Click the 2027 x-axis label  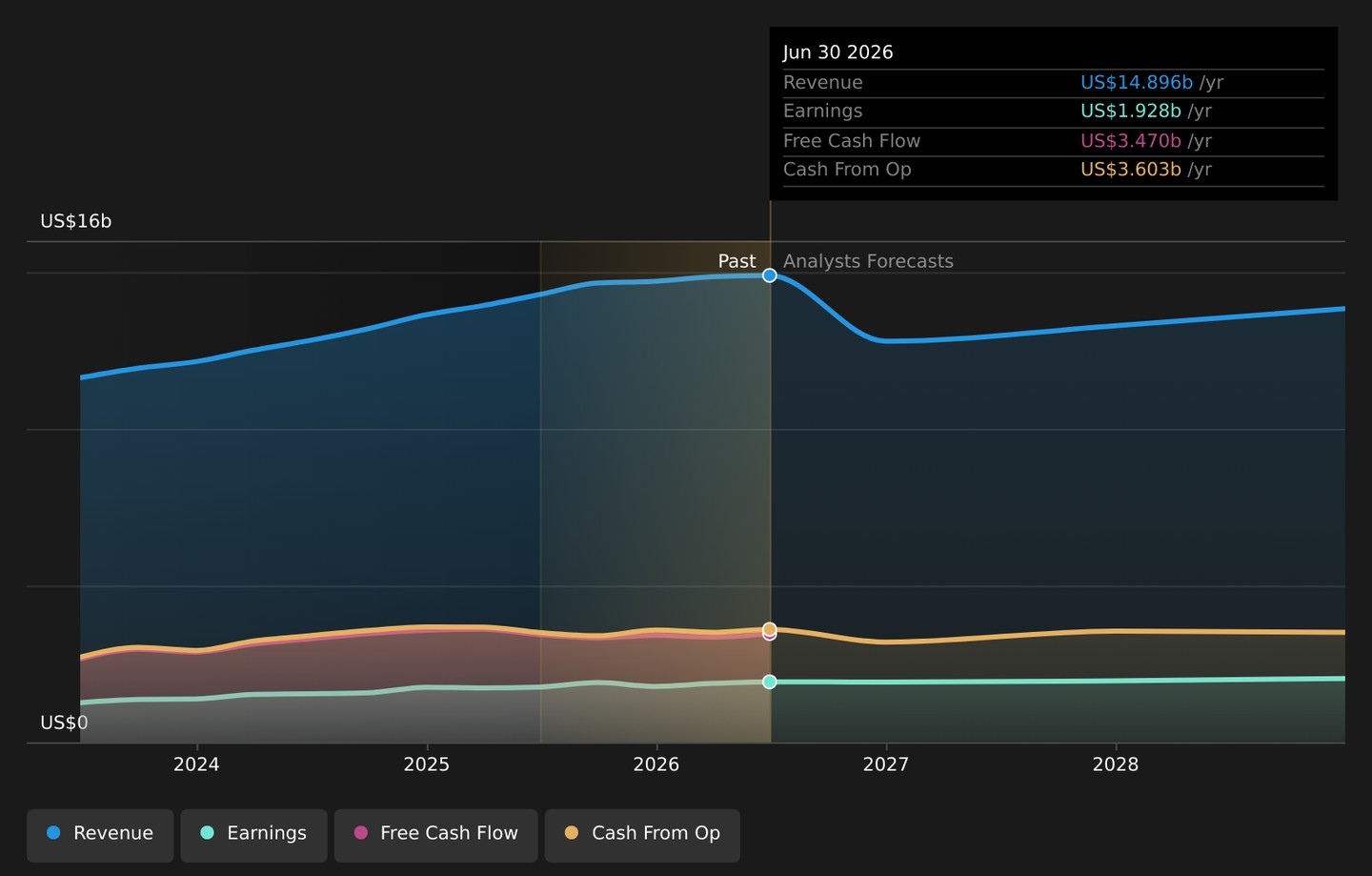click(886, 764)
